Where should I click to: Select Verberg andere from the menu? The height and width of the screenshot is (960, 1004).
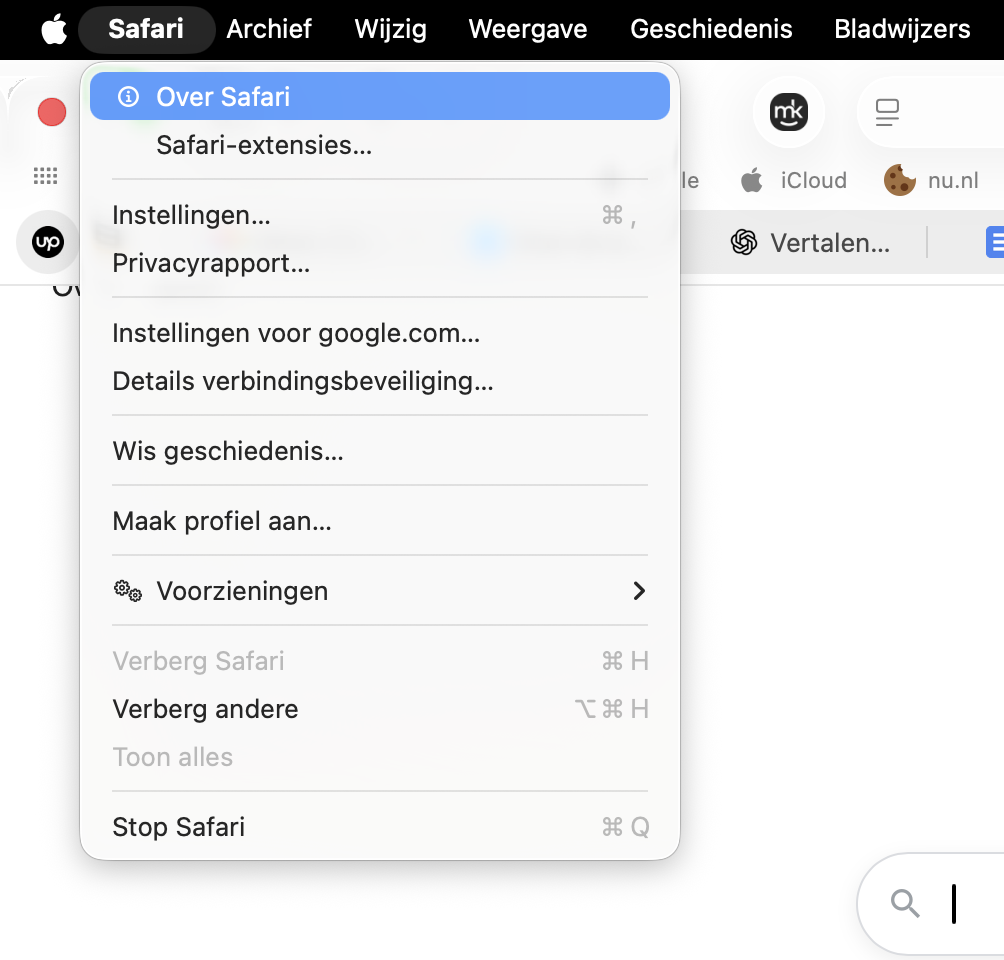[205, 709]
